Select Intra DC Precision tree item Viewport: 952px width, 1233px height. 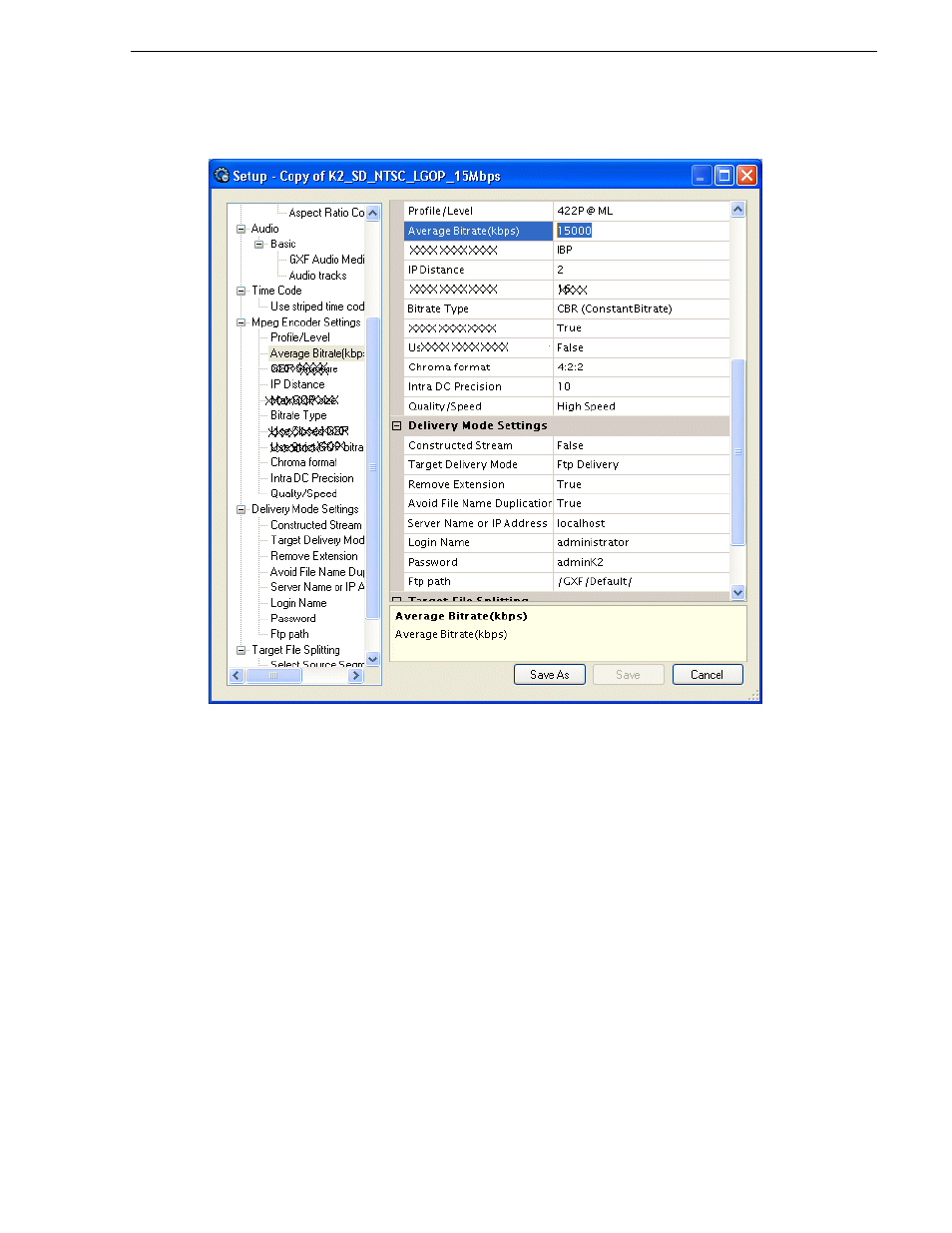[x=311, y=478]
